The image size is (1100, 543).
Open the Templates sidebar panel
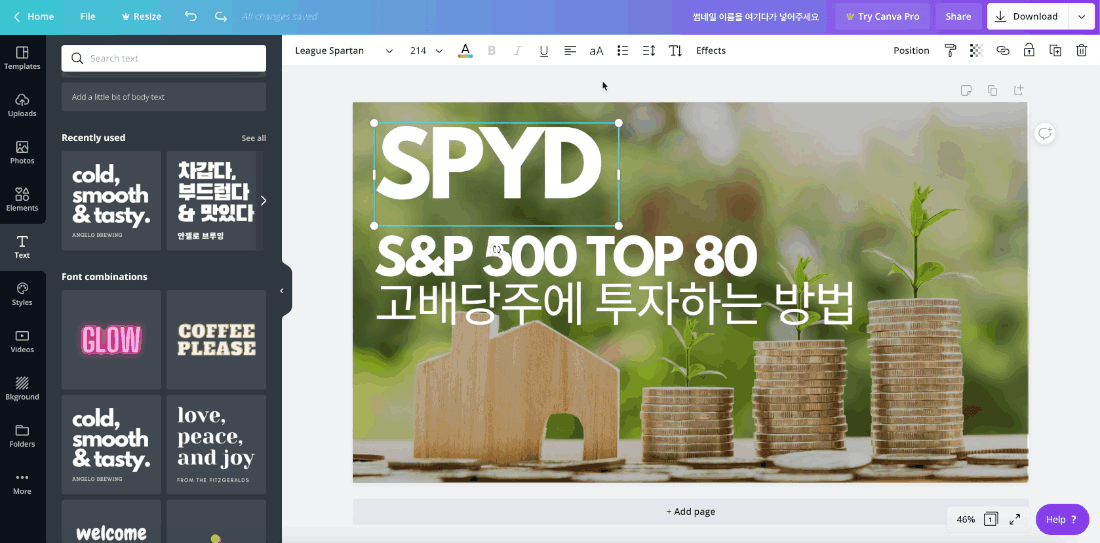coord(22,58)
